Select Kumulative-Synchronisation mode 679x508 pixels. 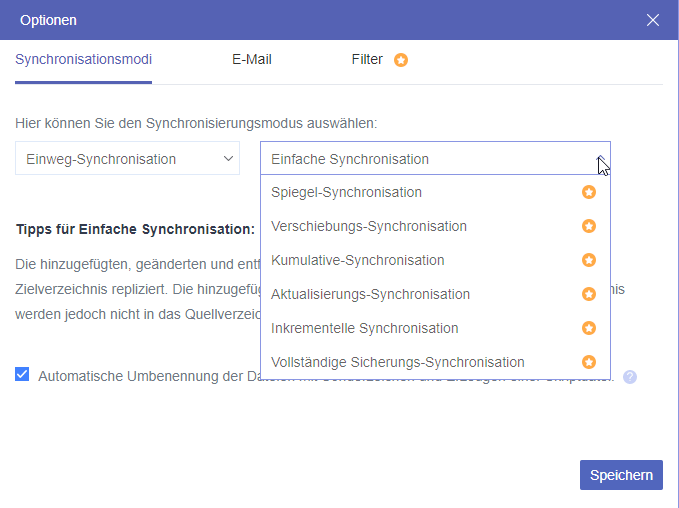pyautogui.click(x=357, y=260)
